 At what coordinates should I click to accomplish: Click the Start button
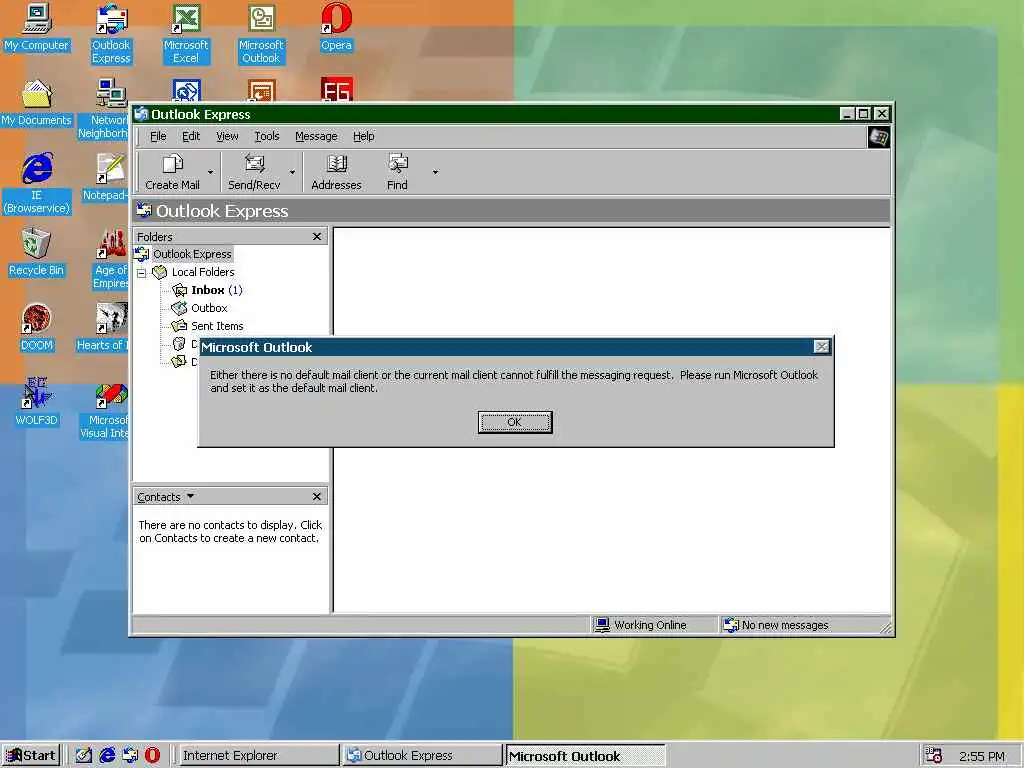30,755
